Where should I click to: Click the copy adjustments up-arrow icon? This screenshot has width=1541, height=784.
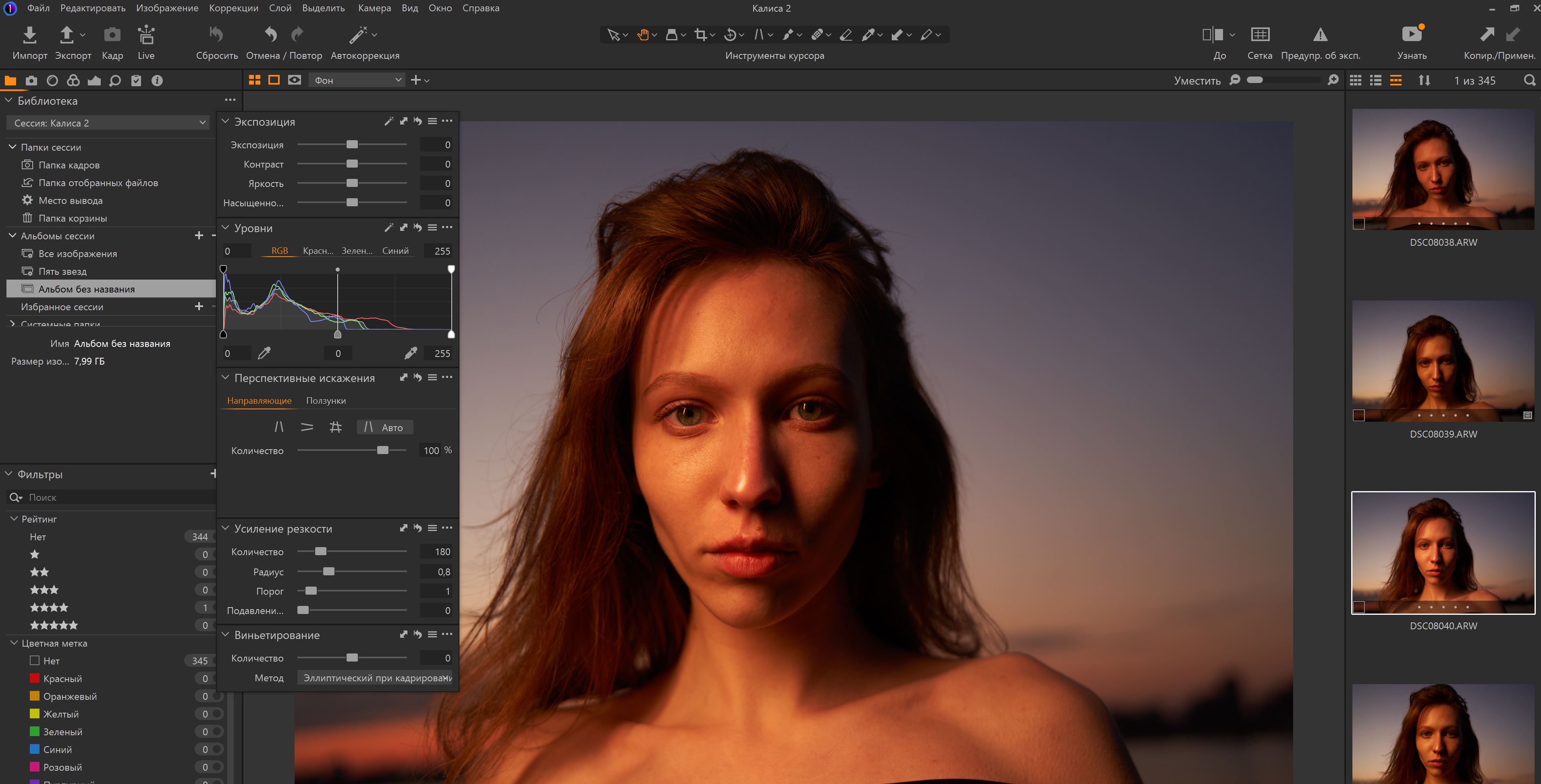pyautogui.click(x=1487, y=35)
